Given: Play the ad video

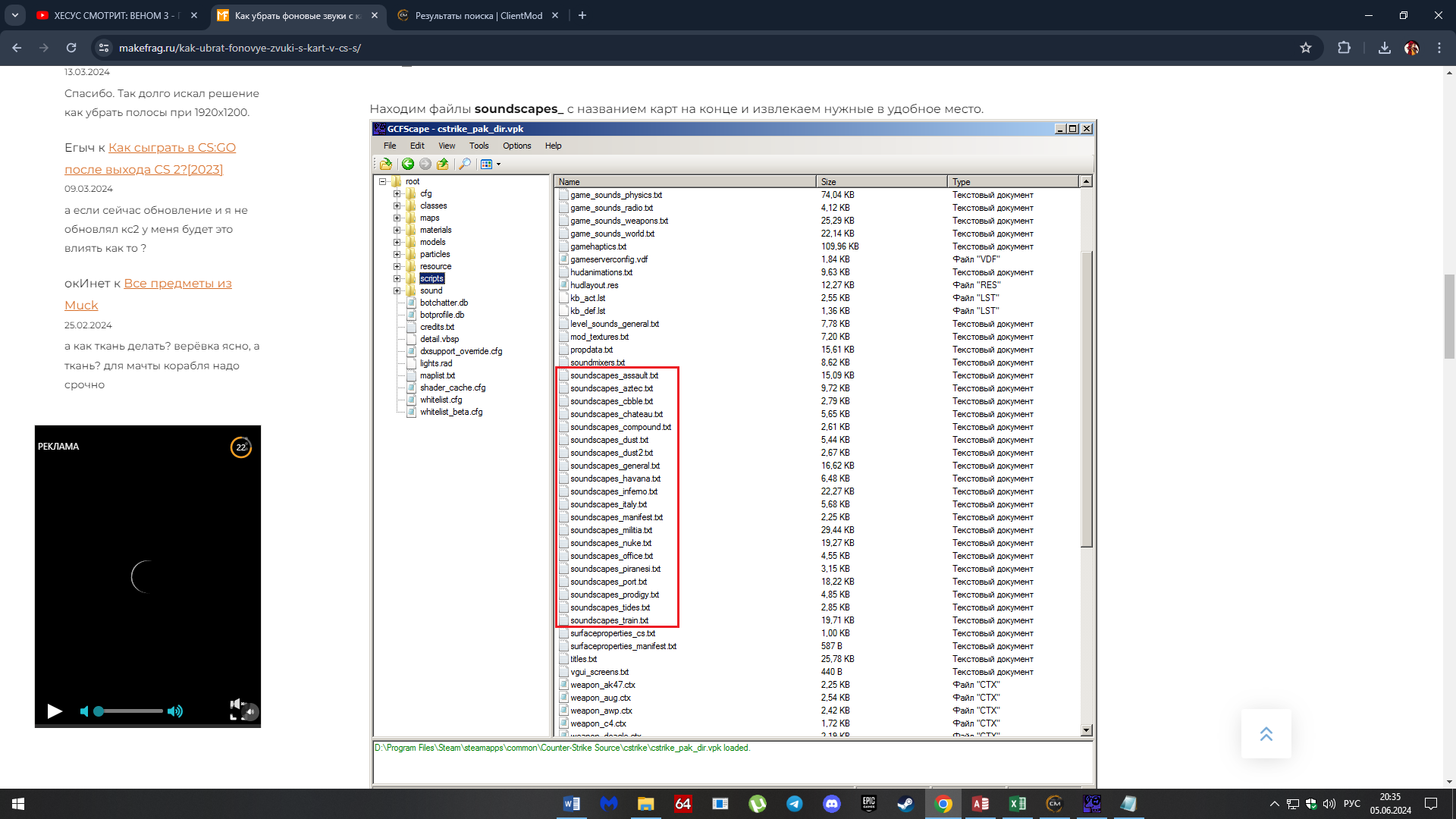Looking at the screenshot, I should click(x=55, y=711).
